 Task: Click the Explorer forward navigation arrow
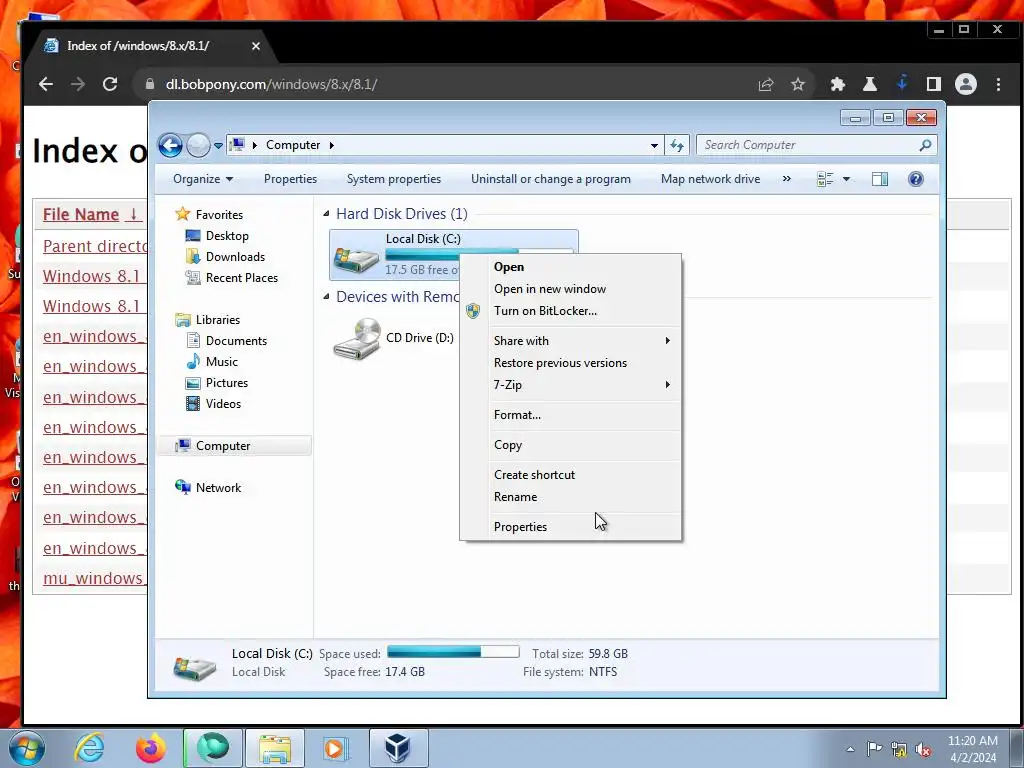198,145
